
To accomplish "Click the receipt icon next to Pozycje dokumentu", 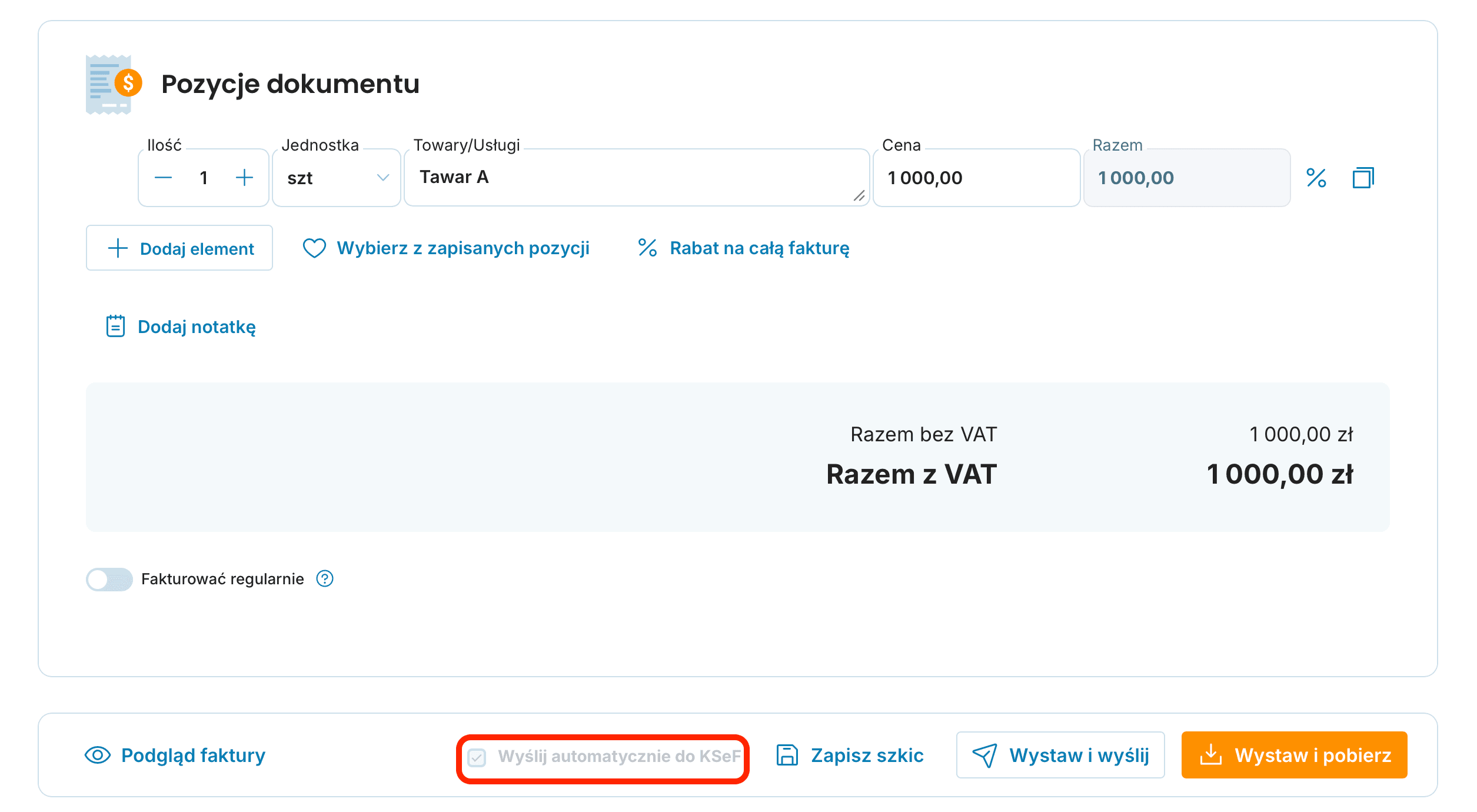I will 114,84.
